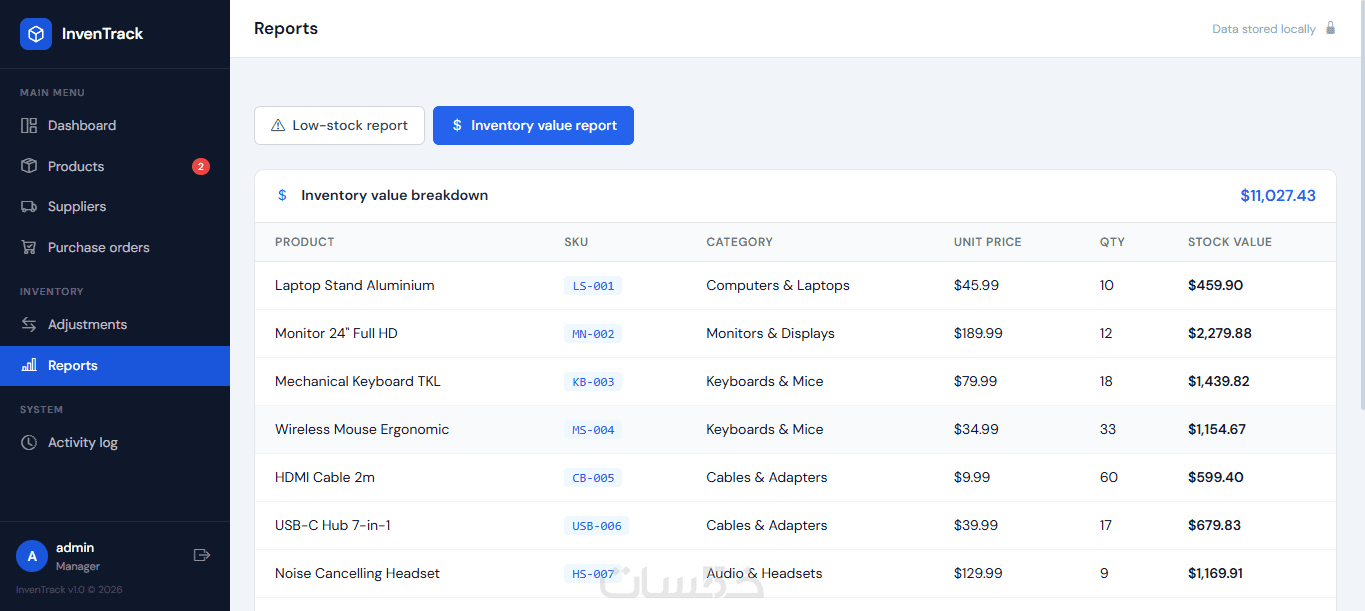Click the Activity log clock icon
Viewport: 1365px width, 611px height.
(29, 443)
